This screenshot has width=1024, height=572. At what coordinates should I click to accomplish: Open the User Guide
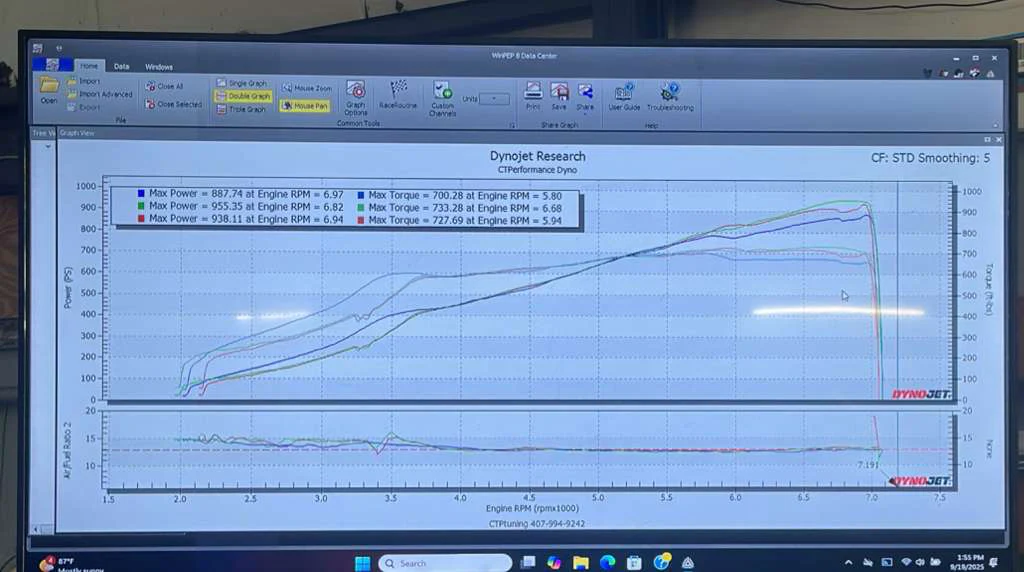pyautogui.click(x=624, y=96)
